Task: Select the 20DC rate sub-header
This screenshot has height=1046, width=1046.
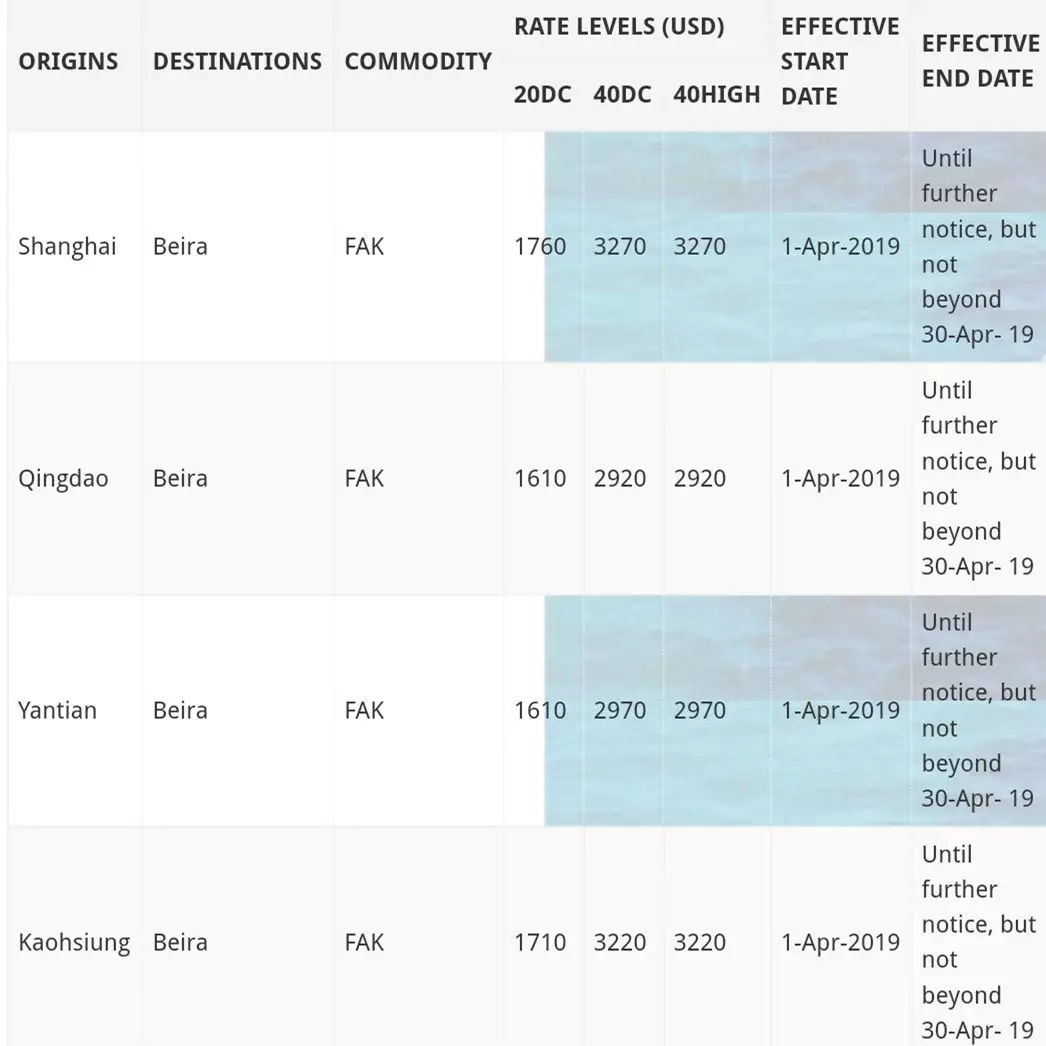Action: pos(542,95)
